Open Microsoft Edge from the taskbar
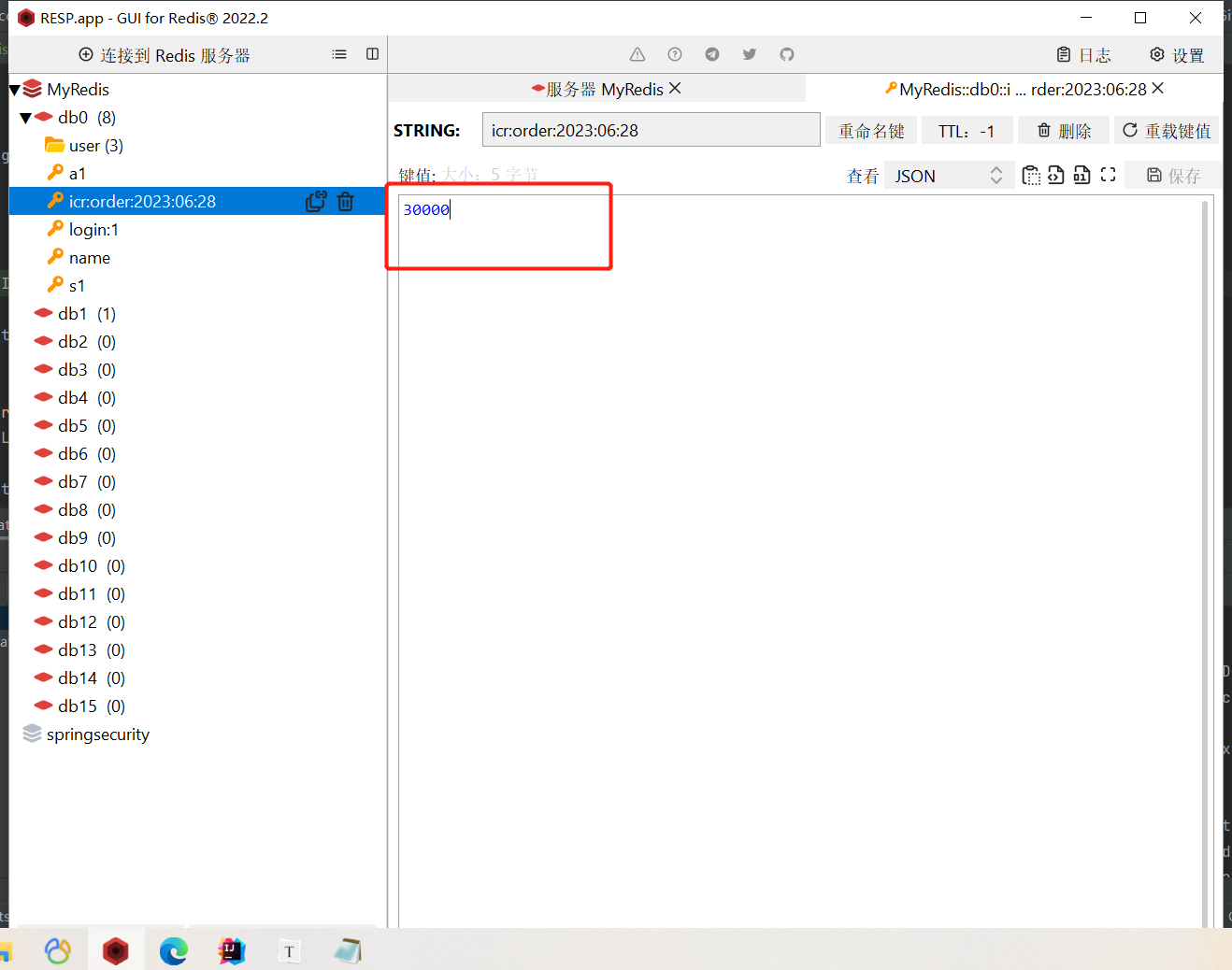This screenshot has width=1232, height=970. click(x=174, y=951)
